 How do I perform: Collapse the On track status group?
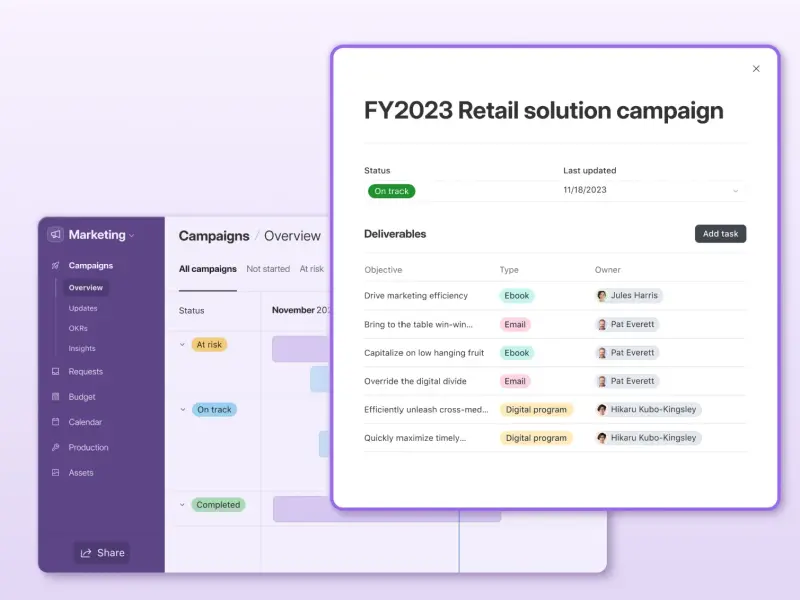183,409
